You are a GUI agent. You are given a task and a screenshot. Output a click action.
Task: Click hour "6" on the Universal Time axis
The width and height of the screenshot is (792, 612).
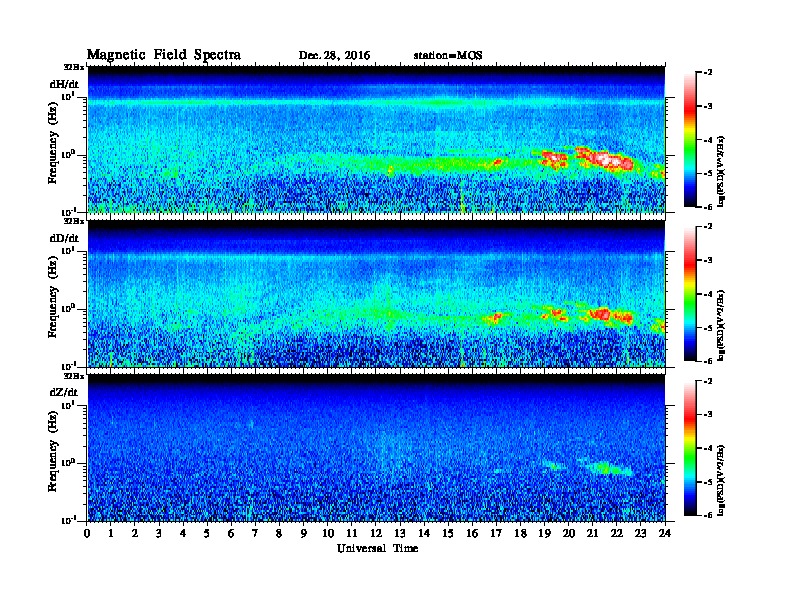pyautogui.click(x=231, y=533)
